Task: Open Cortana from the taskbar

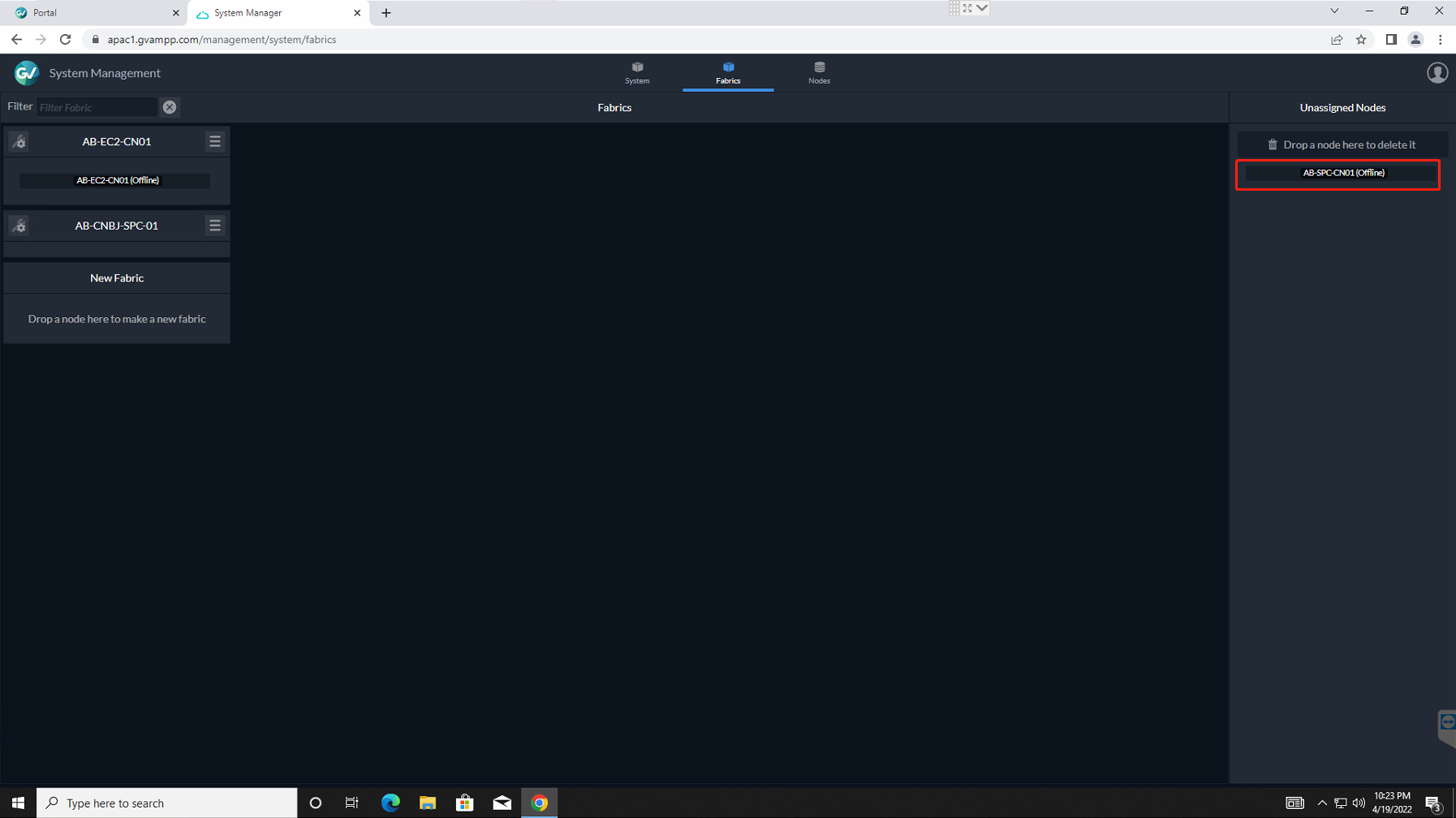Action: [316, 803]
